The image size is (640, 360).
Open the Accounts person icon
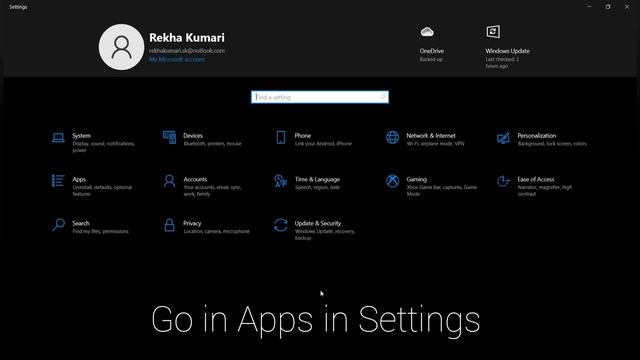pos(169,181)
